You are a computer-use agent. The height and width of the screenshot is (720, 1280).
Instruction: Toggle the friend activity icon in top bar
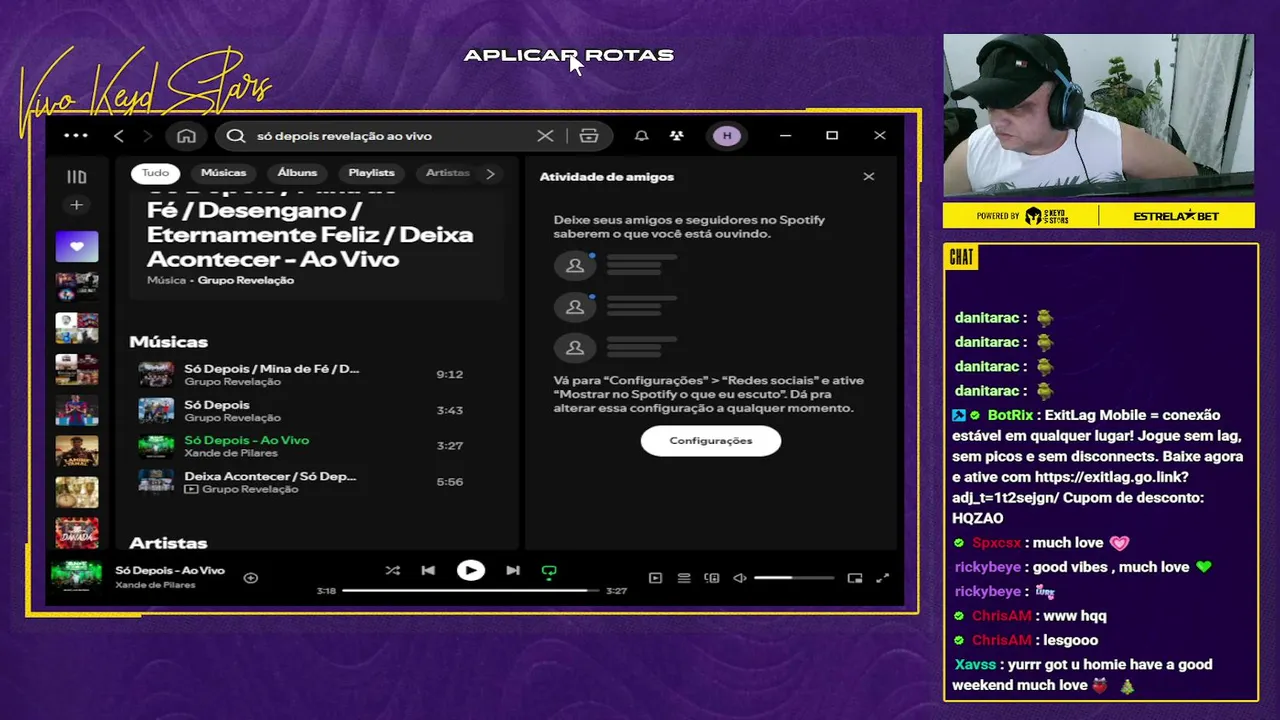click(x=677, y=136)
